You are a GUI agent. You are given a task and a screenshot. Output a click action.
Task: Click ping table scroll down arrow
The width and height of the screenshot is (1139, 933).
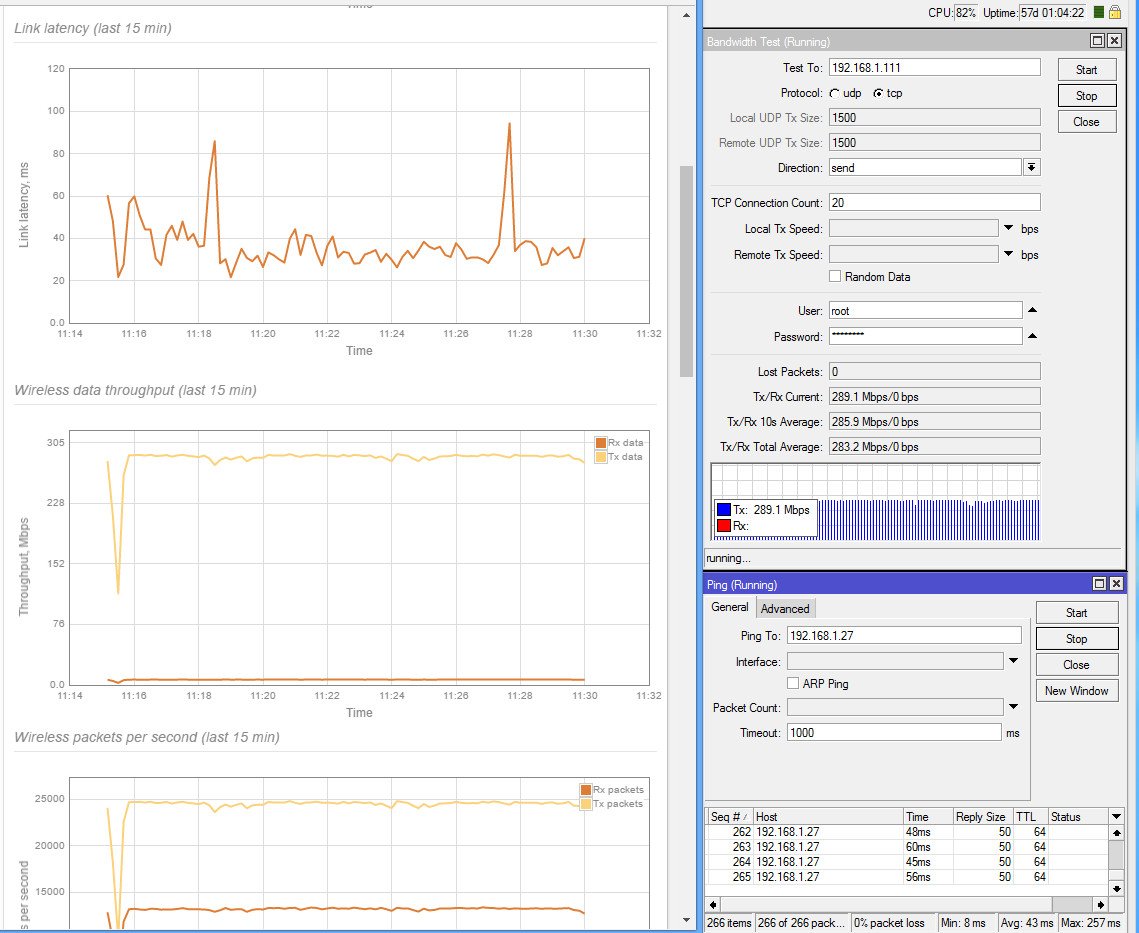coord(1116,889)
